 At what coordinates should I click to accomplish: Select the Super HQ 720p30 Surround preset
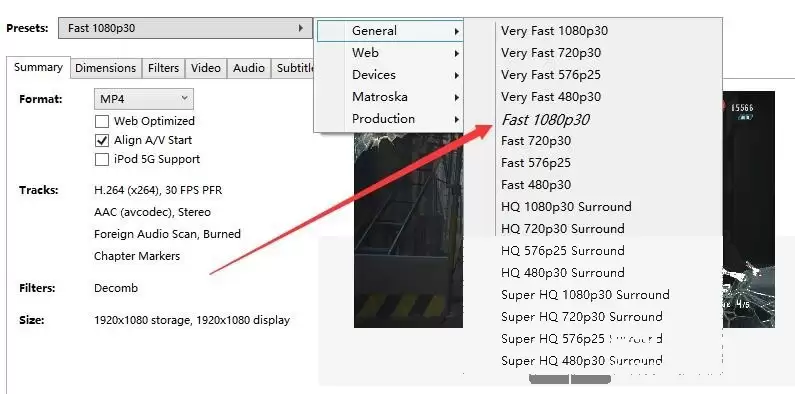(x=582, y=317)
